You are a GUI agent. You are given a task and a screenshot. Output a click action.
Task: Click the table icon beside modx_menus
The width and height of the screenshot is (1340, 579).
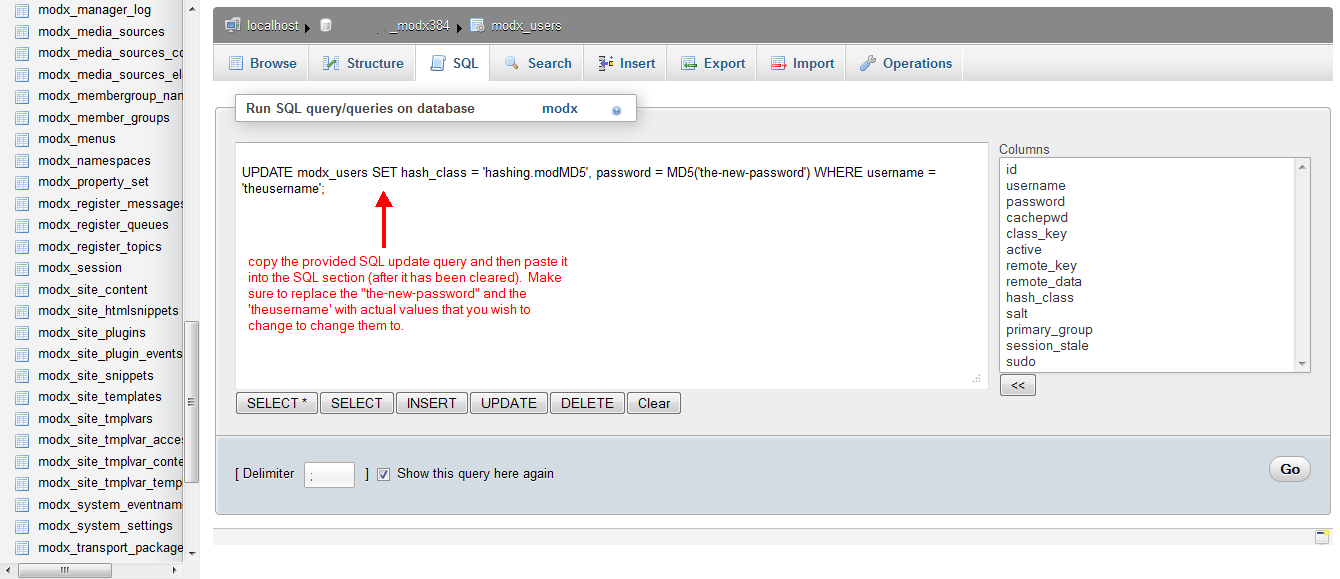[22, 139]
